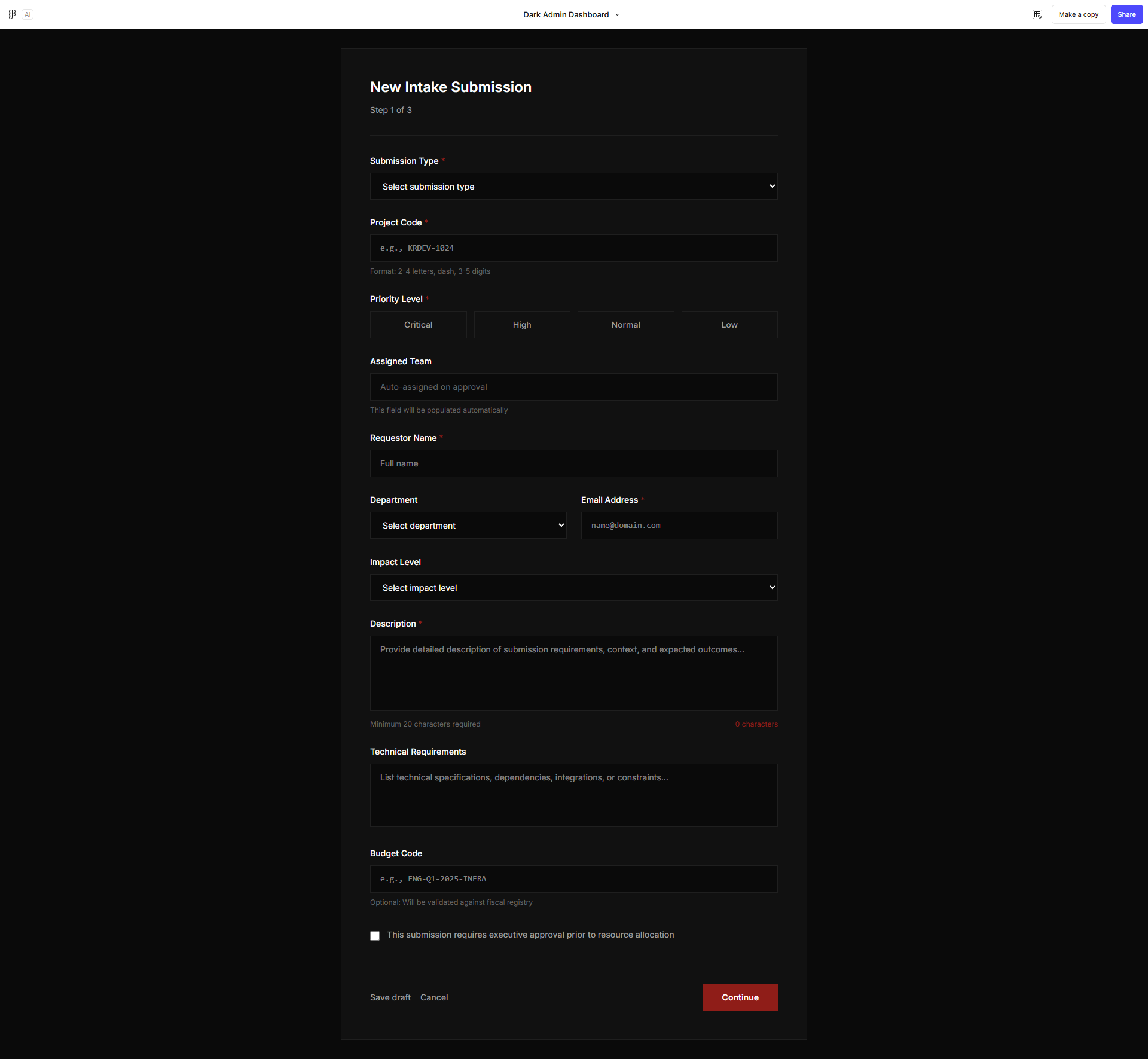Open the Submission Type dropdown
Screen dimensions: 1148x1059
coord(573,187)
